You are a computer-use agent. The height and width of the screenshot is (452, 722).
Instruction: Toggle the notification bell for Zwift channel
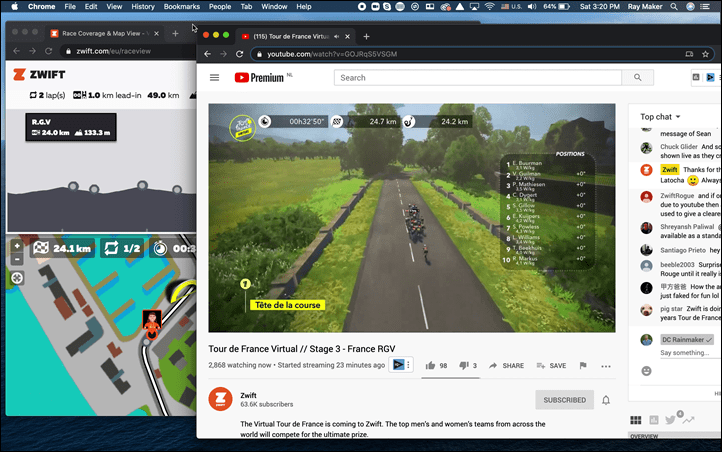tap(606, 400)
